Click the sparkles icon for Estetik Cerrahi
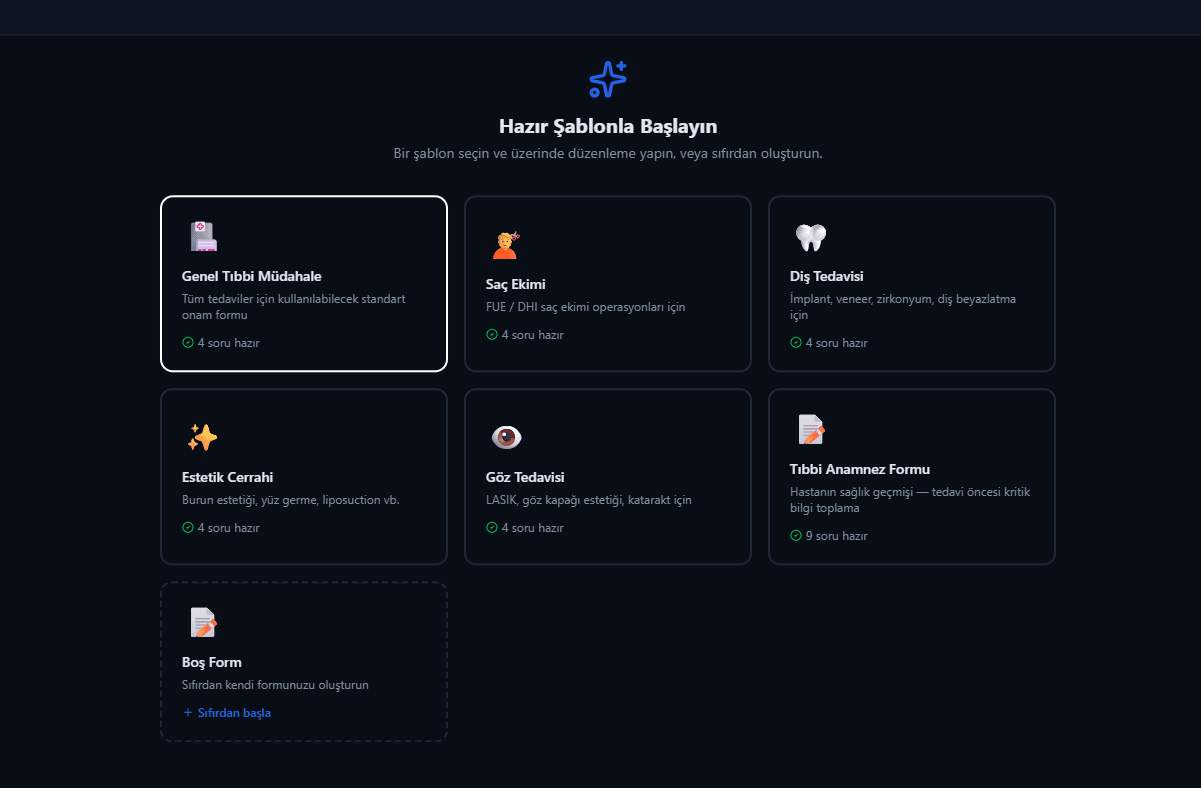The image size is (1201, 788). pyautogui.click(x=202, y=437)
